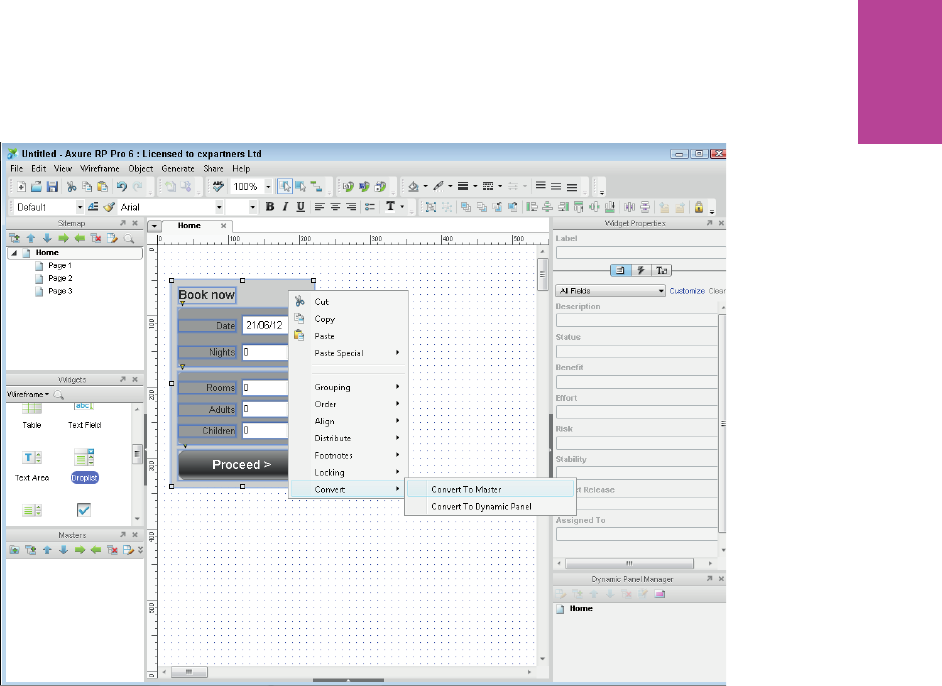Click the bullet list icon in format bar
The height and width of the screenshot is (686, 942).
coord(370,207)
